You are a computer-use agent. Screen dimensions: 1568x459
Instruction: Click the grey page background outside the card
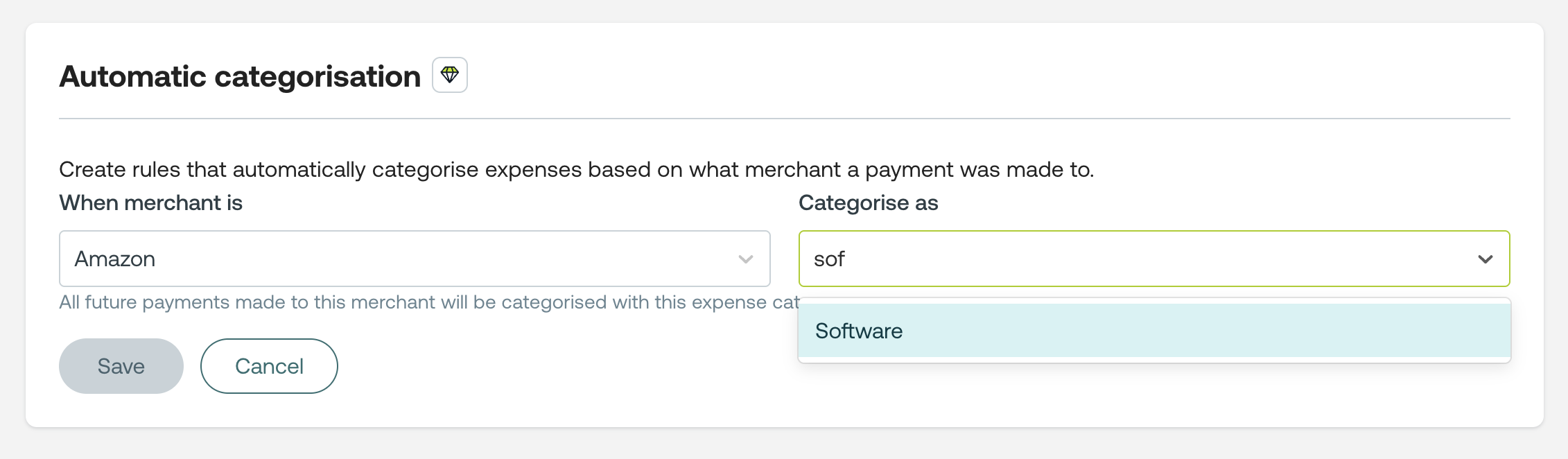783,444
